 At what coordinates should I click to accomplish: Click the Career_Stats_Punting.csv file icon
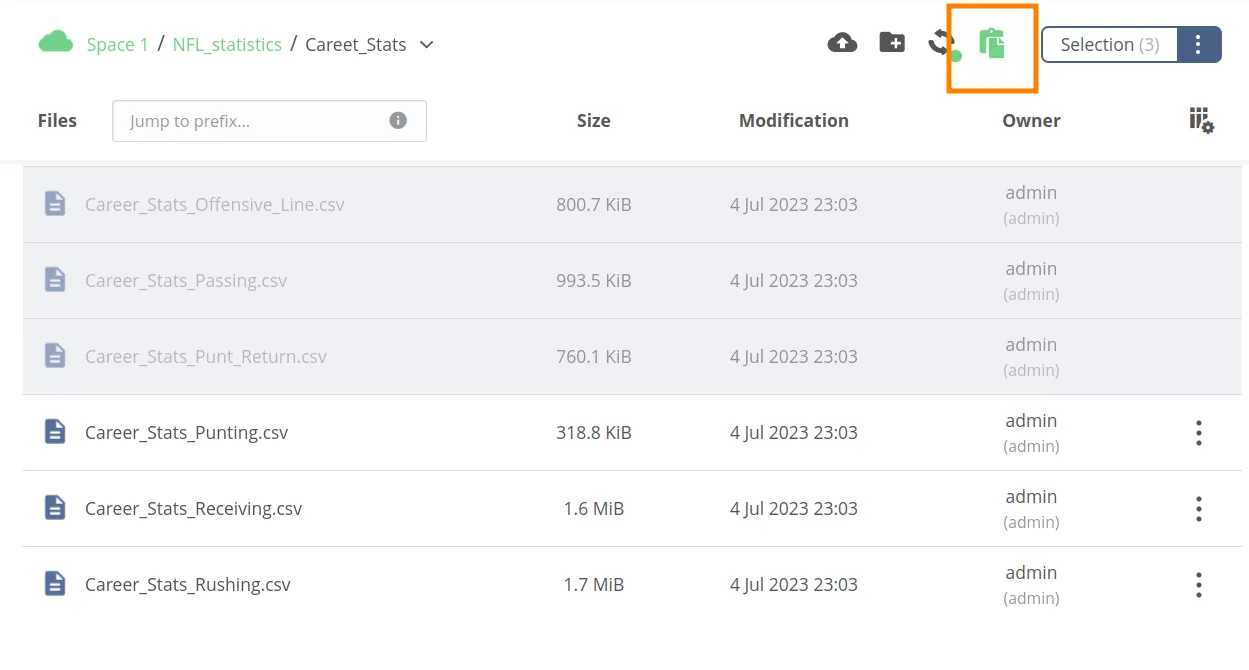point(55,433)
